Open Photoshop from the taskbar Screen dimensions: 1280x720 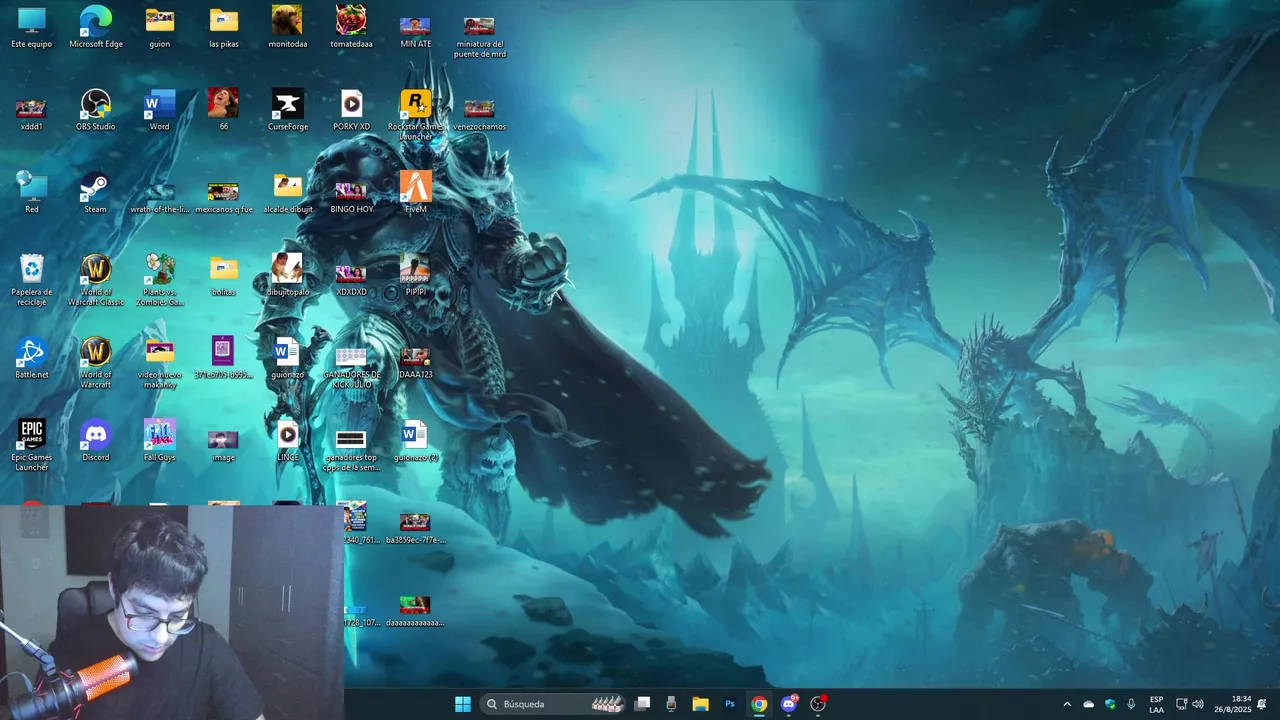point(730,704)
